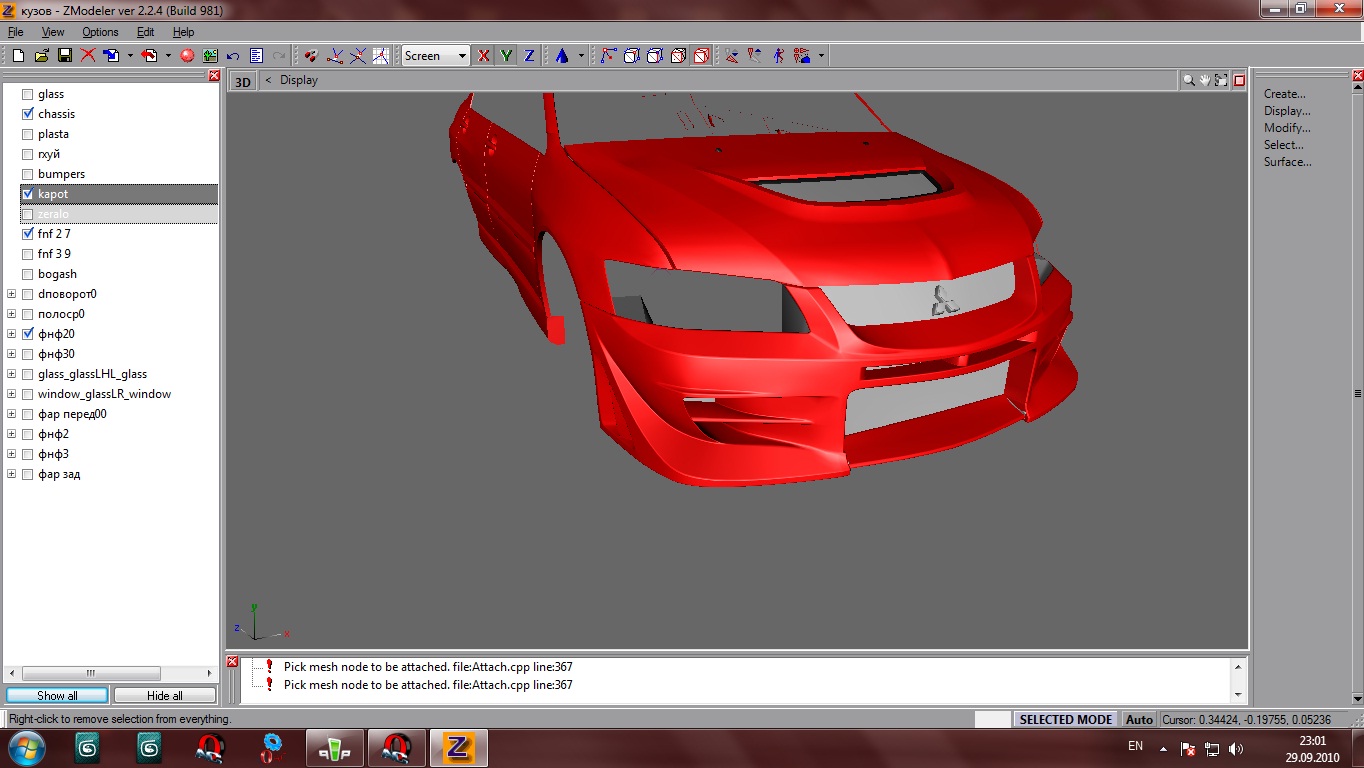Click the Hide all button
Image resolution: width=1364 pixels, height=768 pixels.
click(x=164, y=695)
